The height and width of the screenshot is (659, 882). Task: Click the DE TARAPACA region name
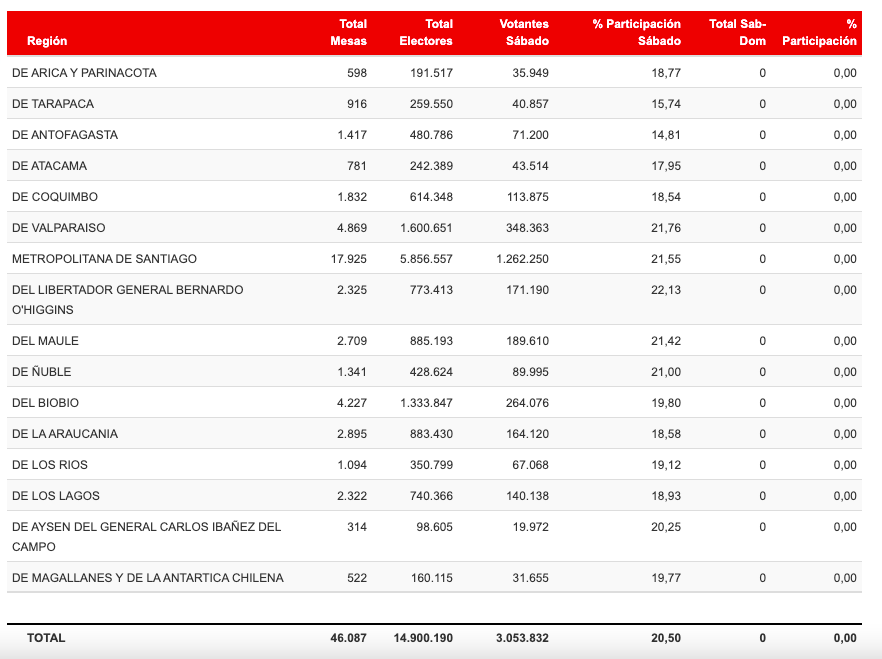53,104
